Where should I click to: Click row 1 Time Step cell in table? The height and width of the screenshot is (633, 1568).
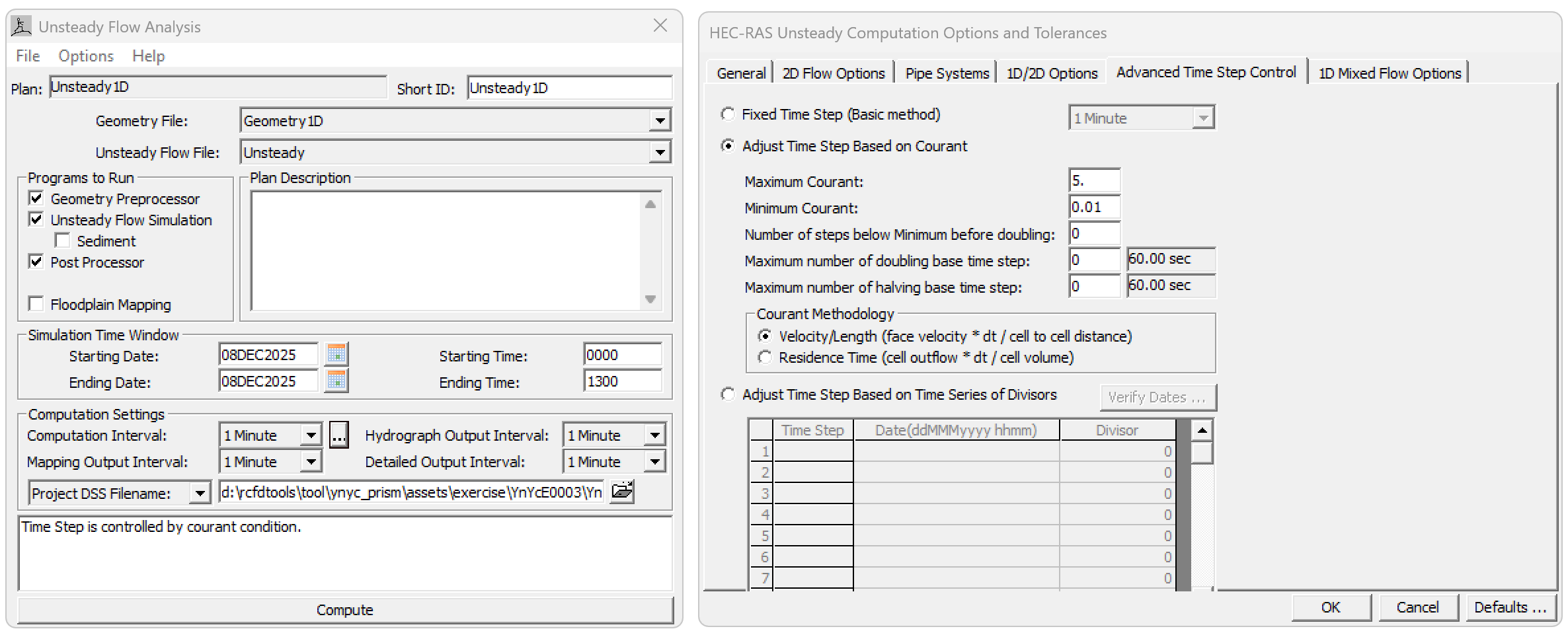(813, 451)
